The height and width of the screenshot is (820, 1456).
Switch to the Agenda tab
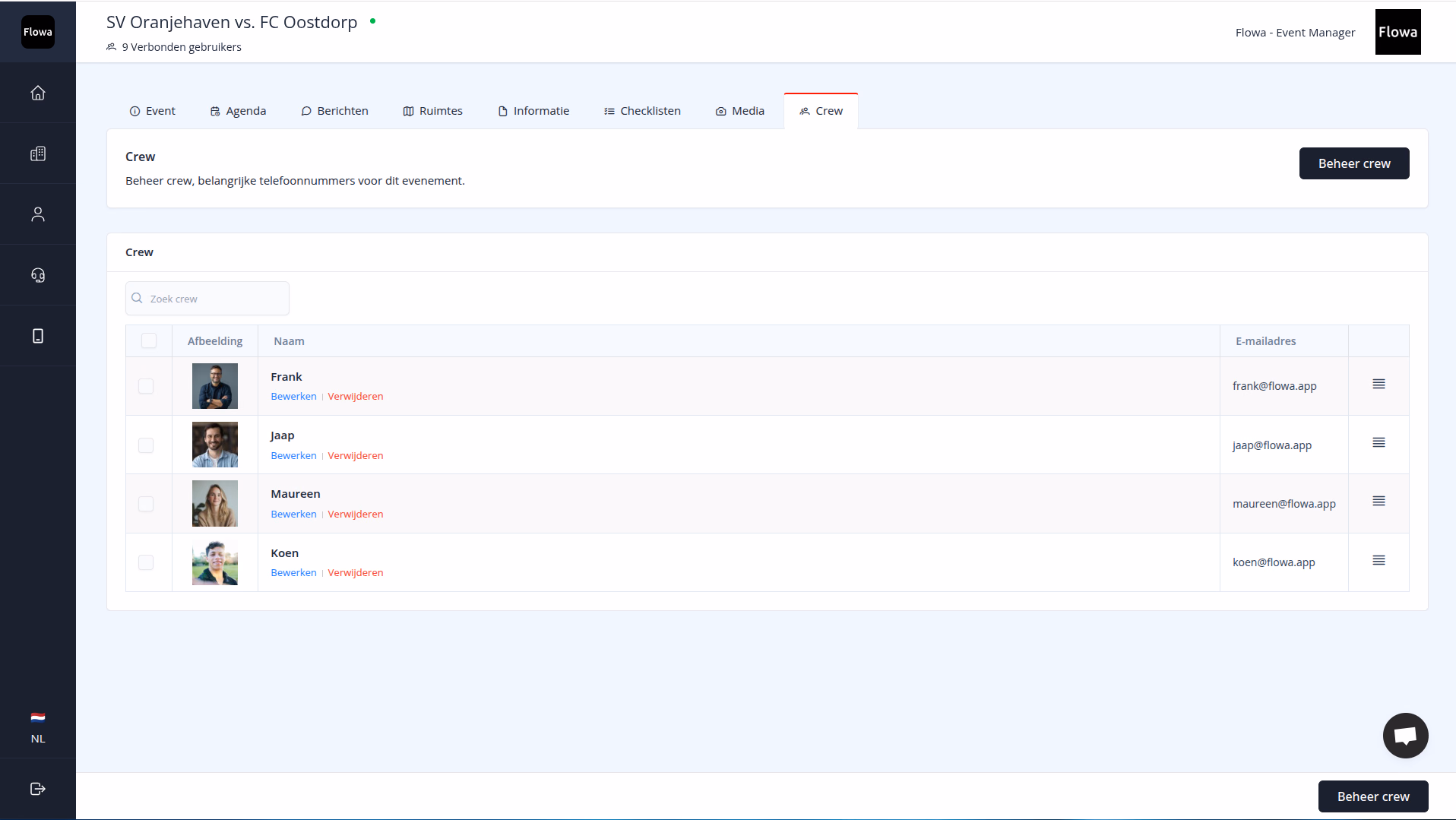point(238,111)
